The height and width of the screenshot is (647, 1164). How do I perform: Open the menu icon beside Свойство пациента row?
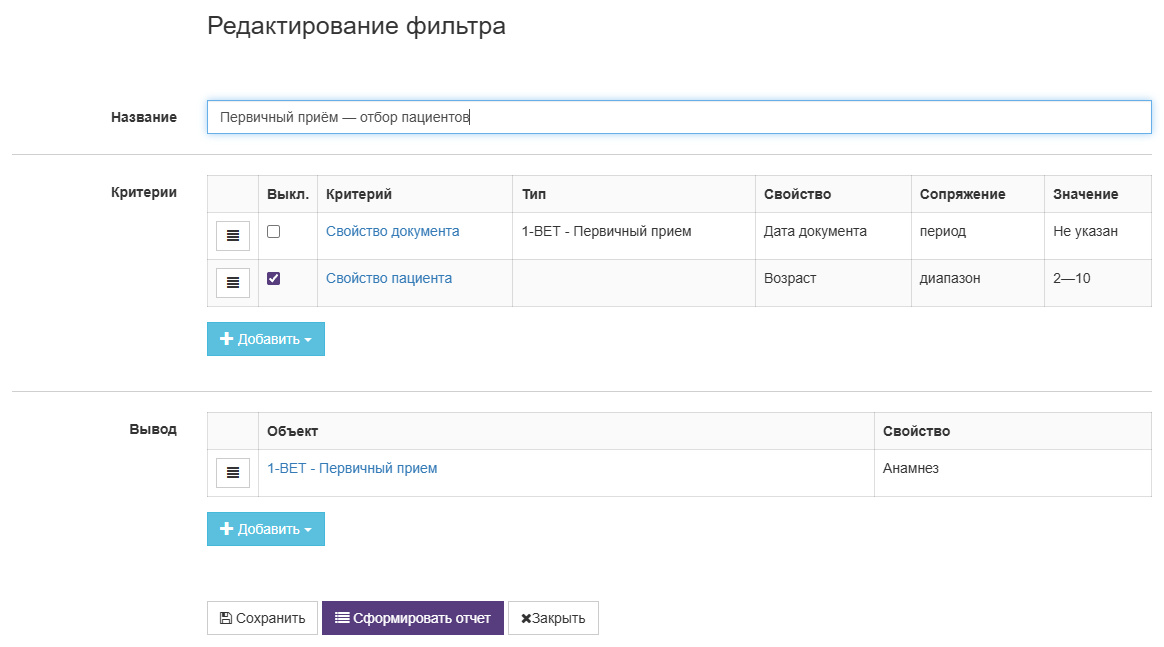click(x=232, y=283)
